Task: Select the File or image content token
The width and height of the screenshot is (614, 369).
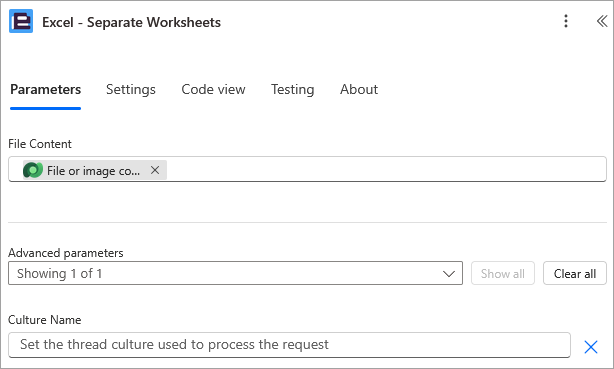Action: (x=95, y=170)
